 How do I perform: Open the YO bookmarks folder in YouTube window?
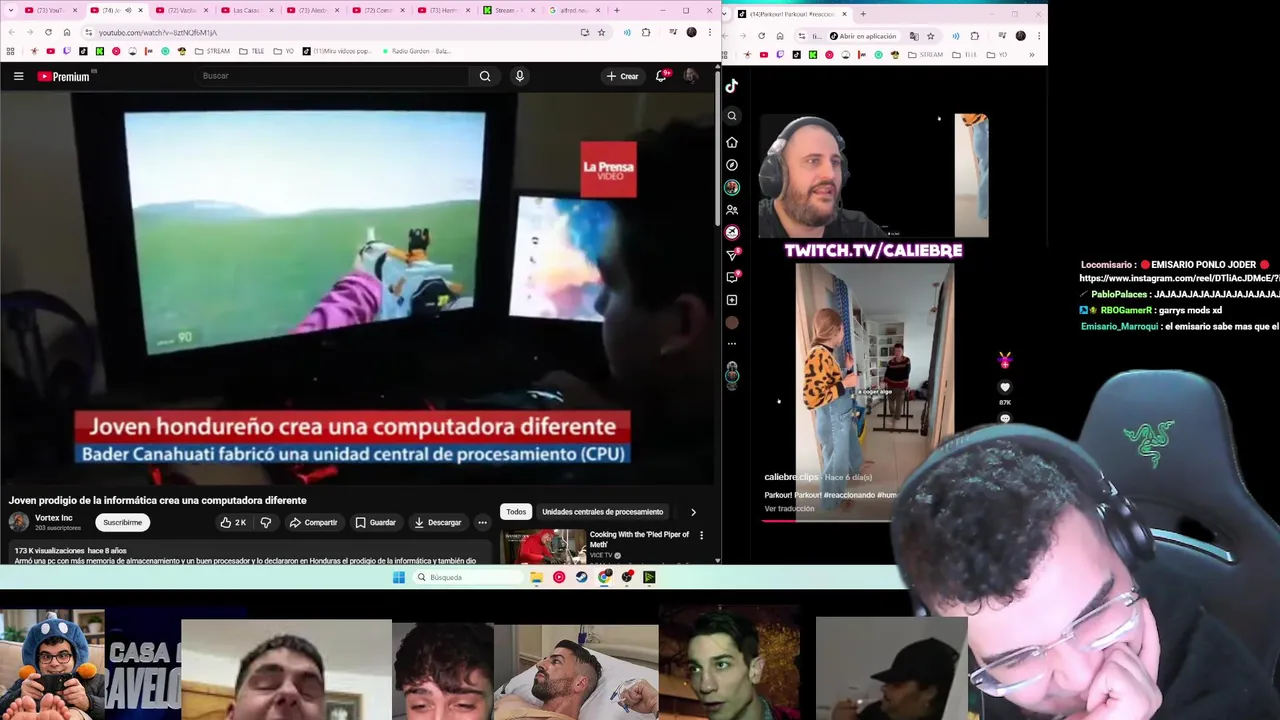pyautogui.click(x=283, y=51)
